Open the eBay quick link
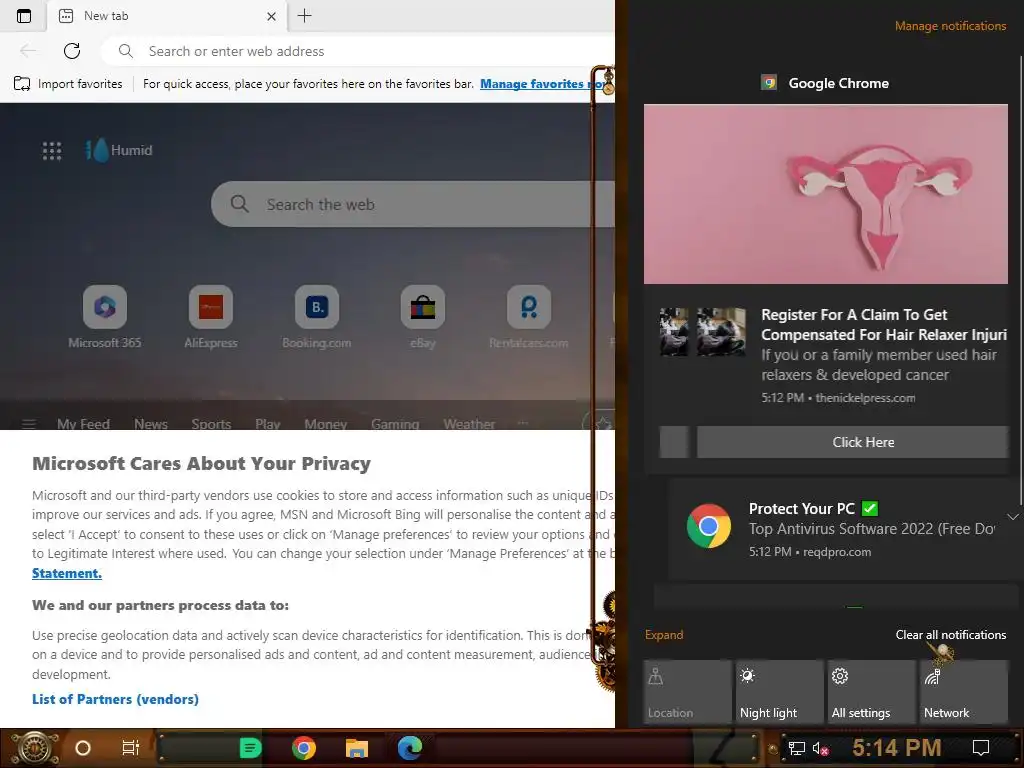Image resolution: width=1024 pixels, height=768 pixels. click(x=423, y=317)
